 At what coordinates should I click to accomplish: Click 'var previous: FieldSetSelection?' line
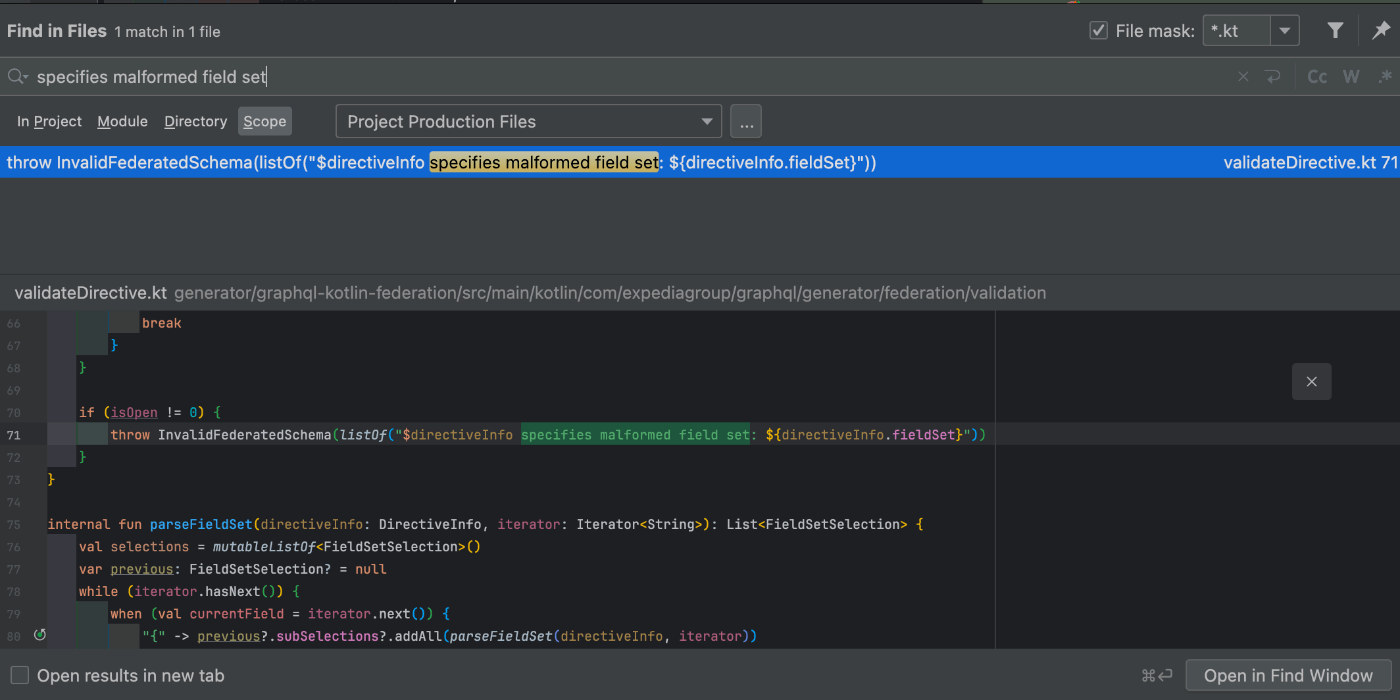pyautogui.click(x=233, y=569)
